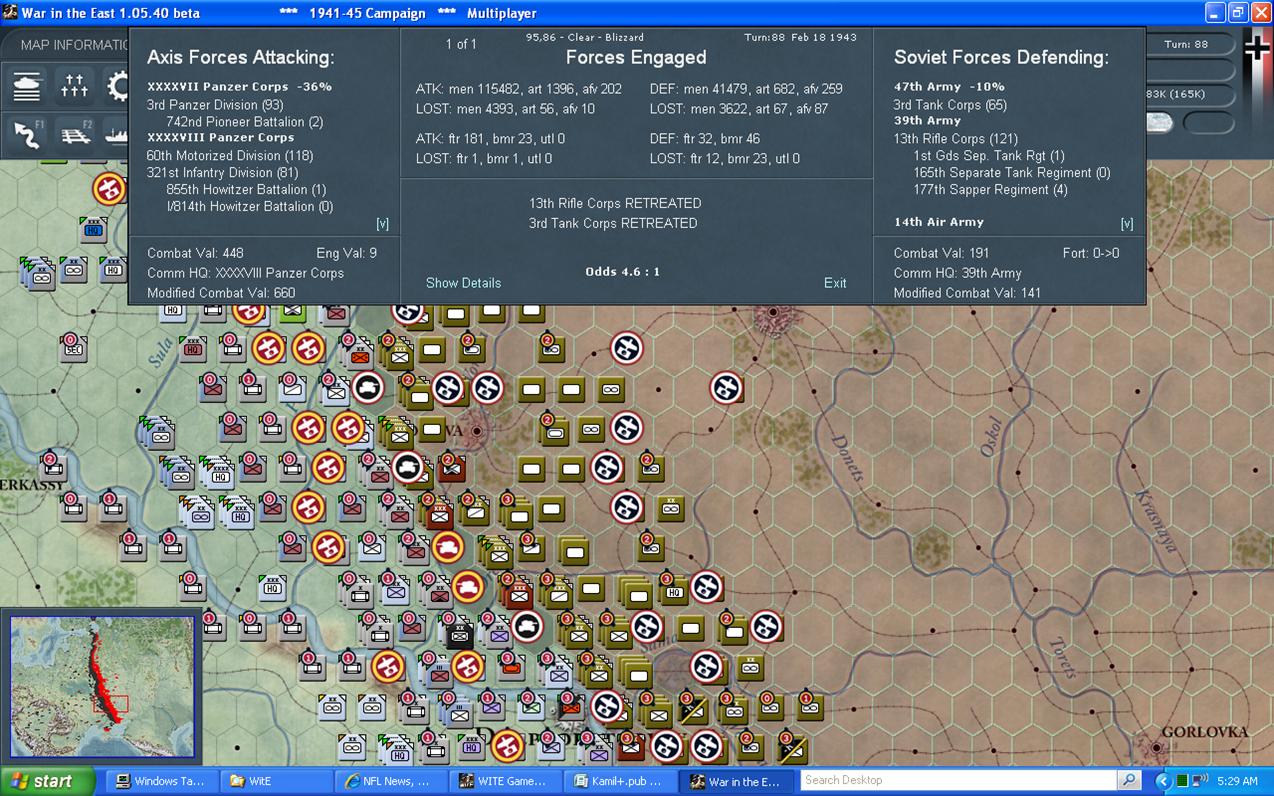Switch to WITE Game... taskbar item
This screenshot has height=796, width=1274.
pos(503,781)
